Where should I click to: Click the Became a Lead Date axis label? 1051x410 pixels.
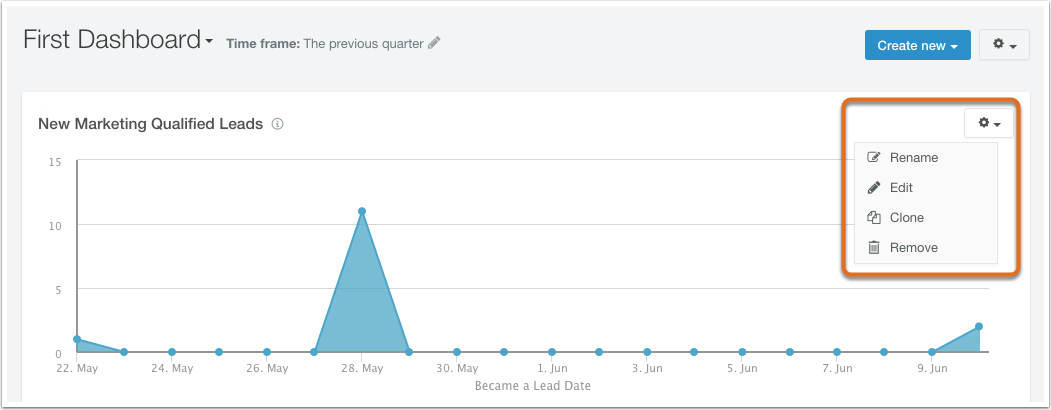click(x=533, y=386)
